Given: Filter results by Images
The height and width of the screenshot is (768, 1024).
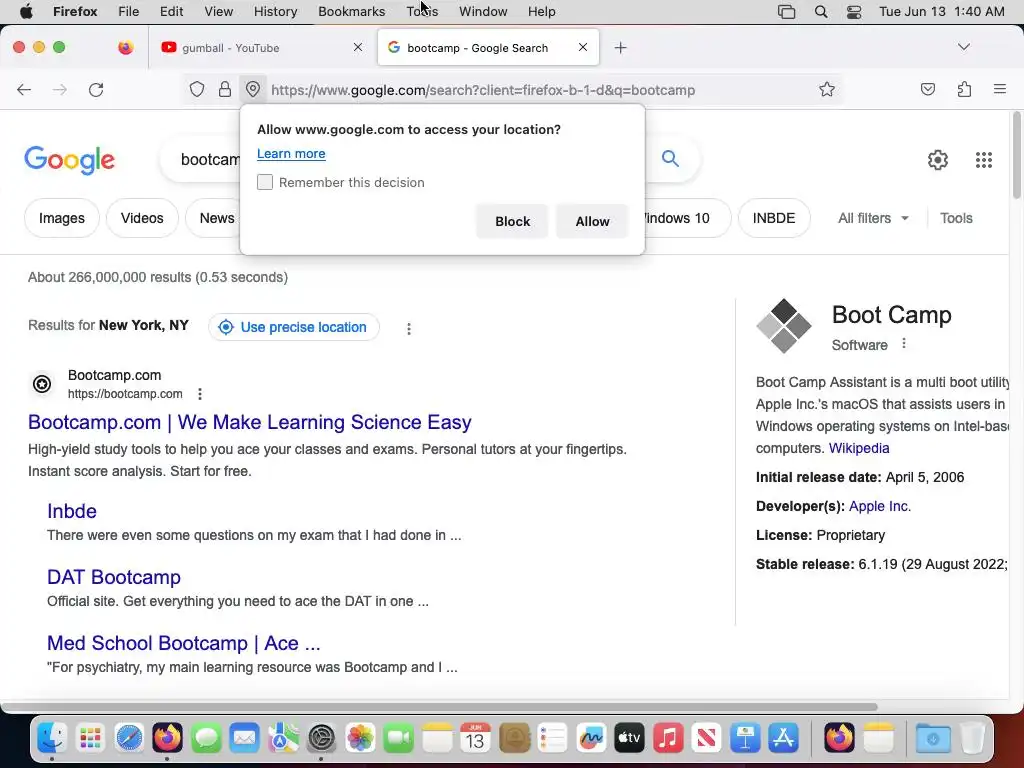Looking at the screenshot, I should (x=61, y=218).
